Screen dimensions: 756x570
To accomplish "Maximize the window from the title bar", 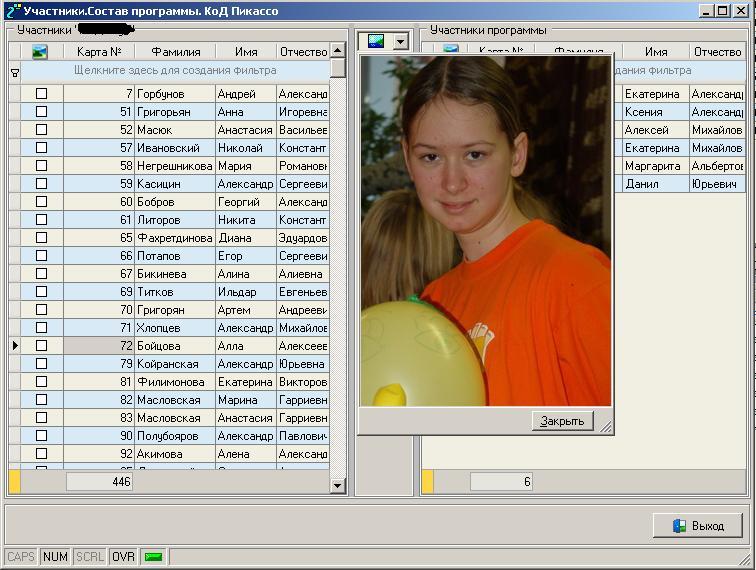I will (722, 11).
